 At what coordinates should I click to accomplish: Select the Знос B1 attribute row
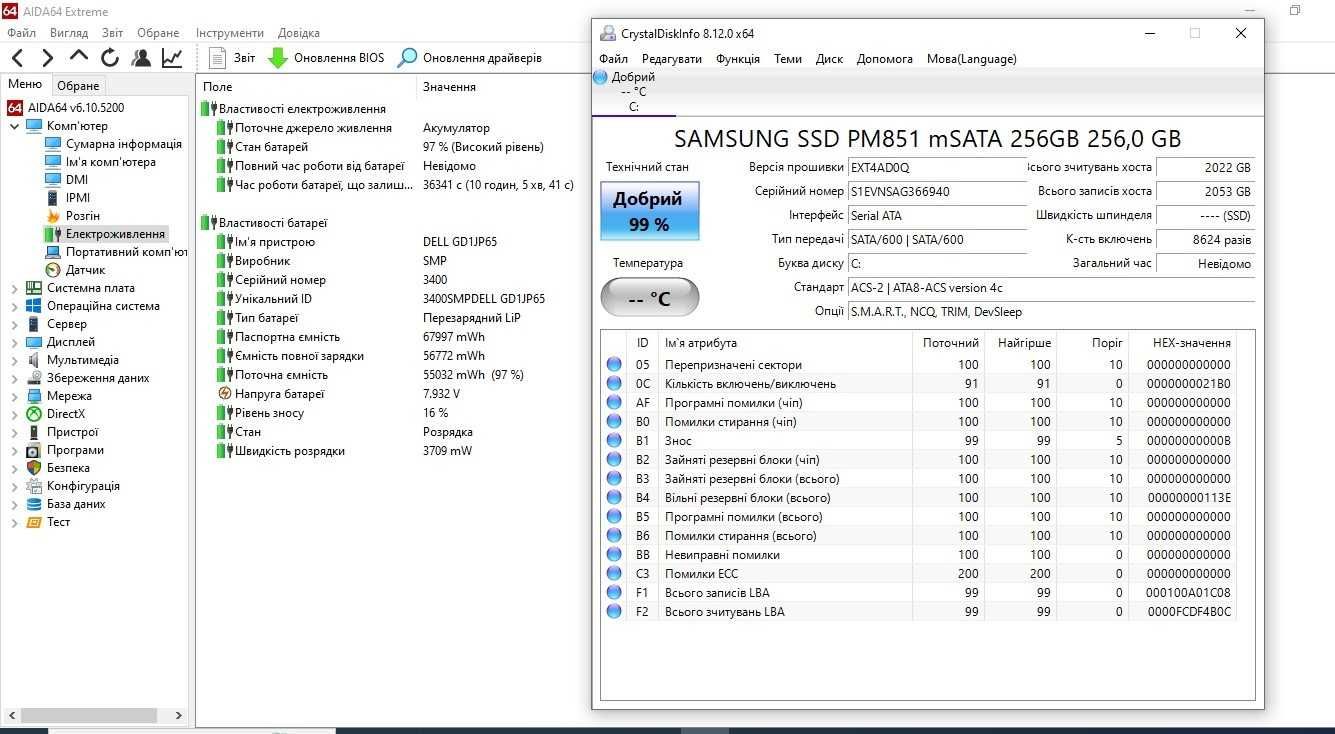pyautogui.click(x=920, y=441)
